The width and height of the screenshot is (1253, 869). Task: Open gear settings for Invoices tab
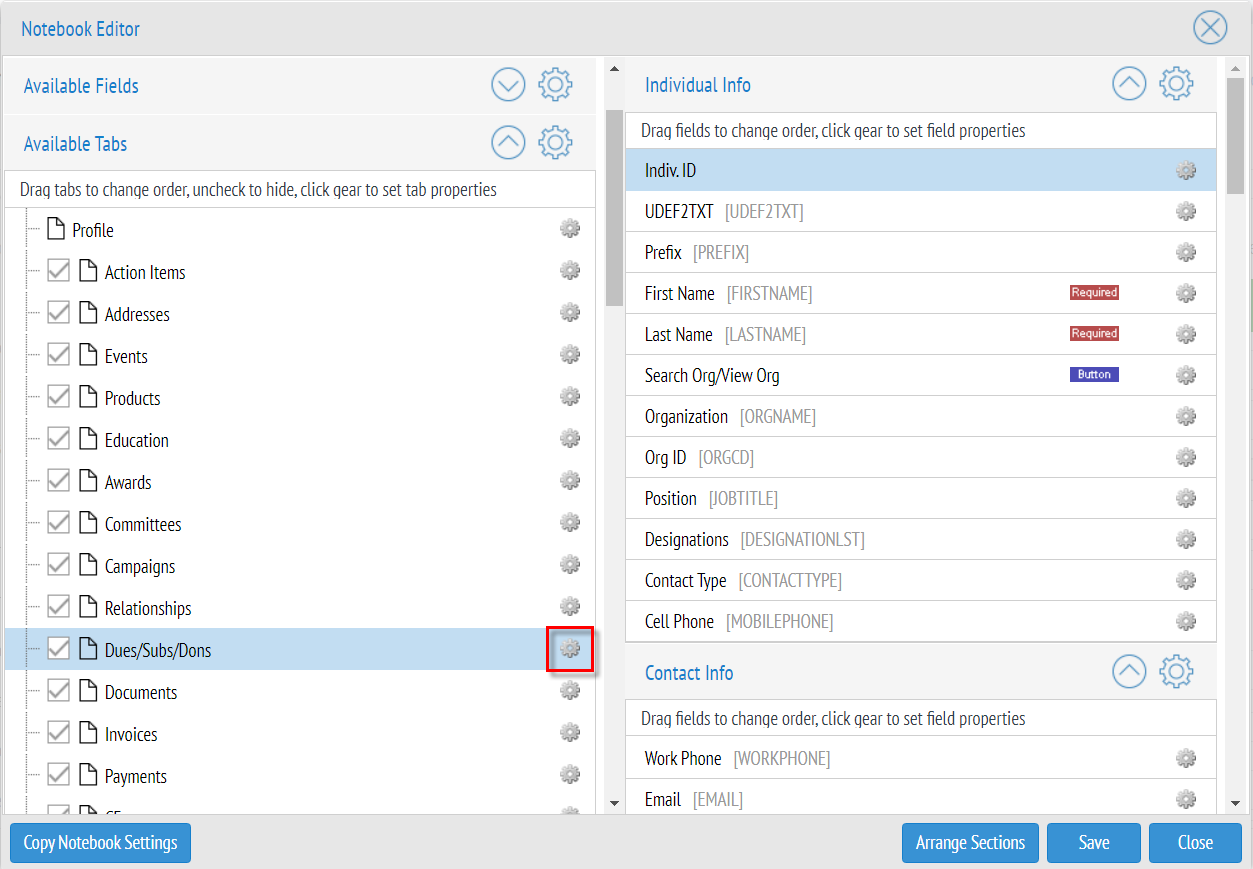tap(570, 733)
